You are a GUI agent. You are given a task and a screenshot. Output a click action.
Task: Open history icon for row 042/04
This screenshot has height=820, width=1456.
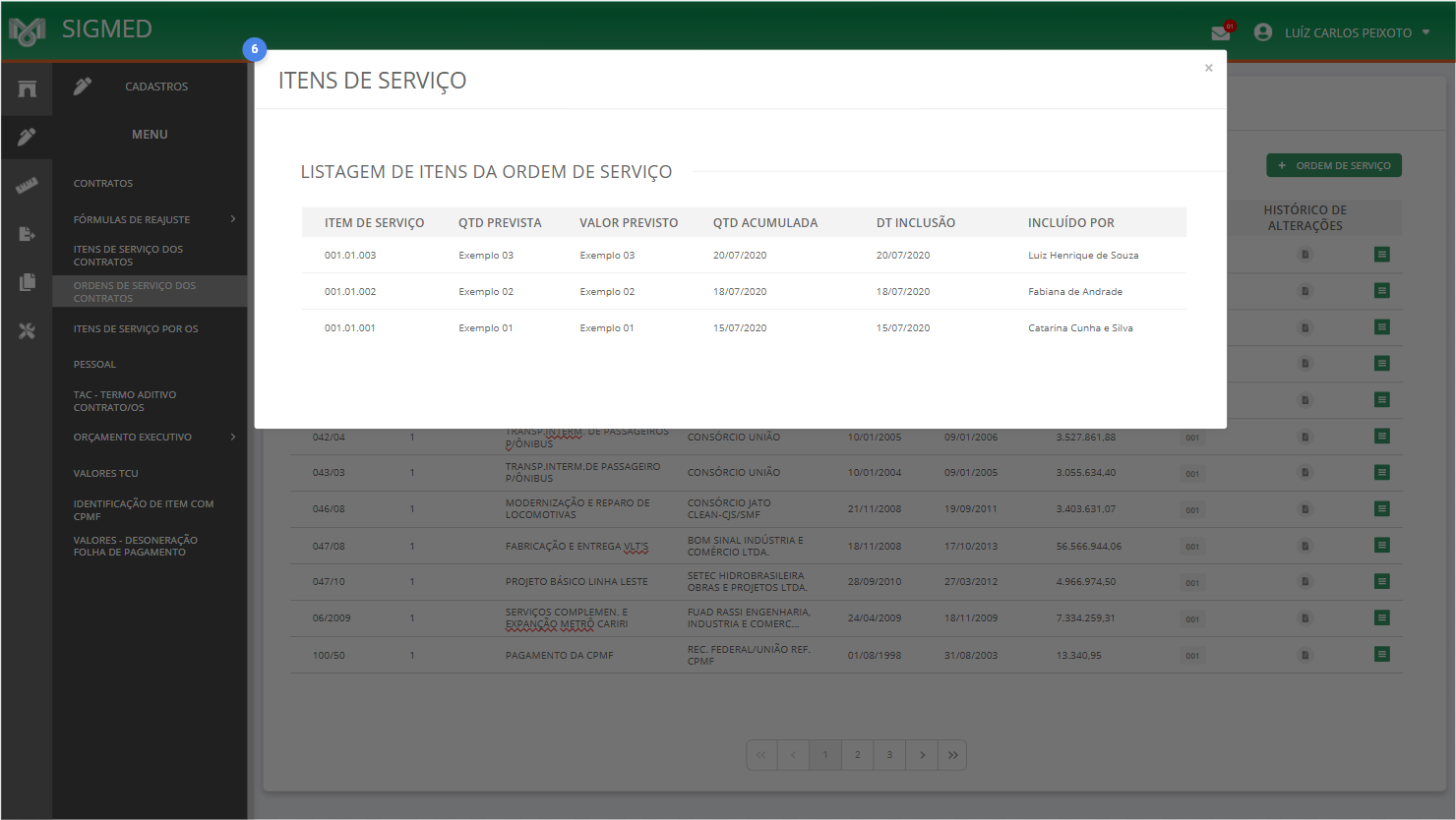coord(1305,437)
